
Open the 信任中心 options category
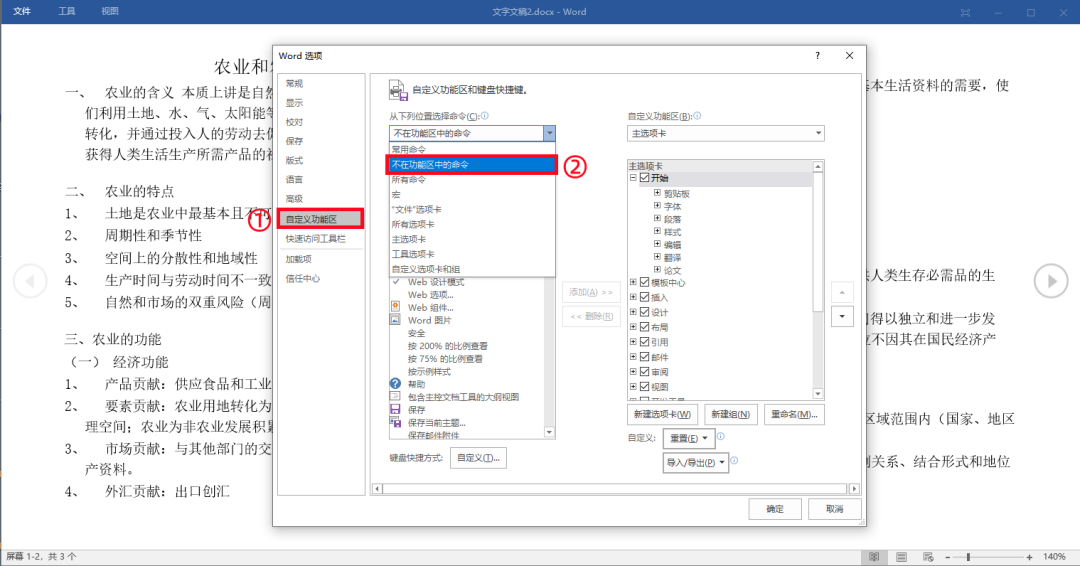(321, 278)
